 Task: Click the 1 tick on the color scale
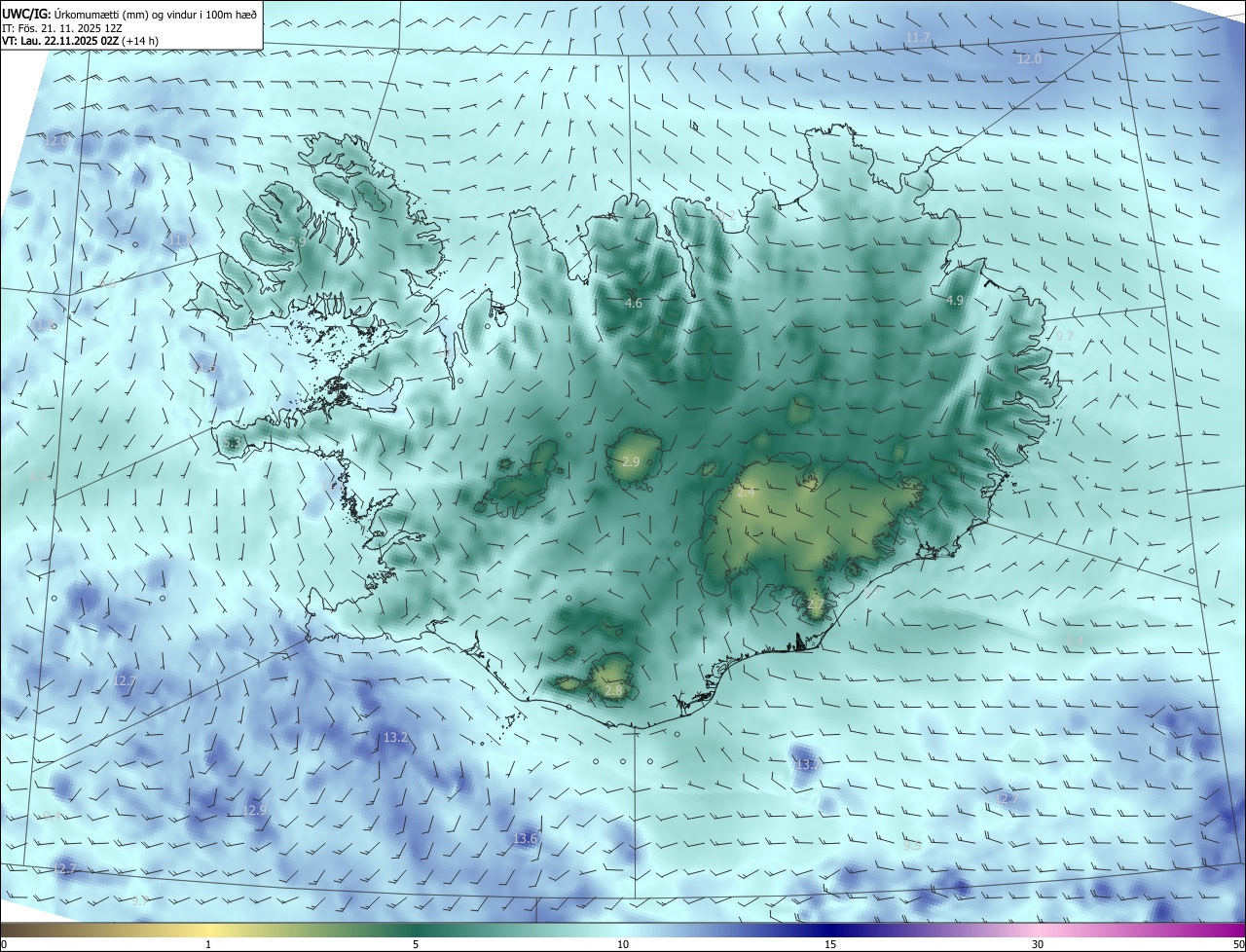(x=208, y=944)
